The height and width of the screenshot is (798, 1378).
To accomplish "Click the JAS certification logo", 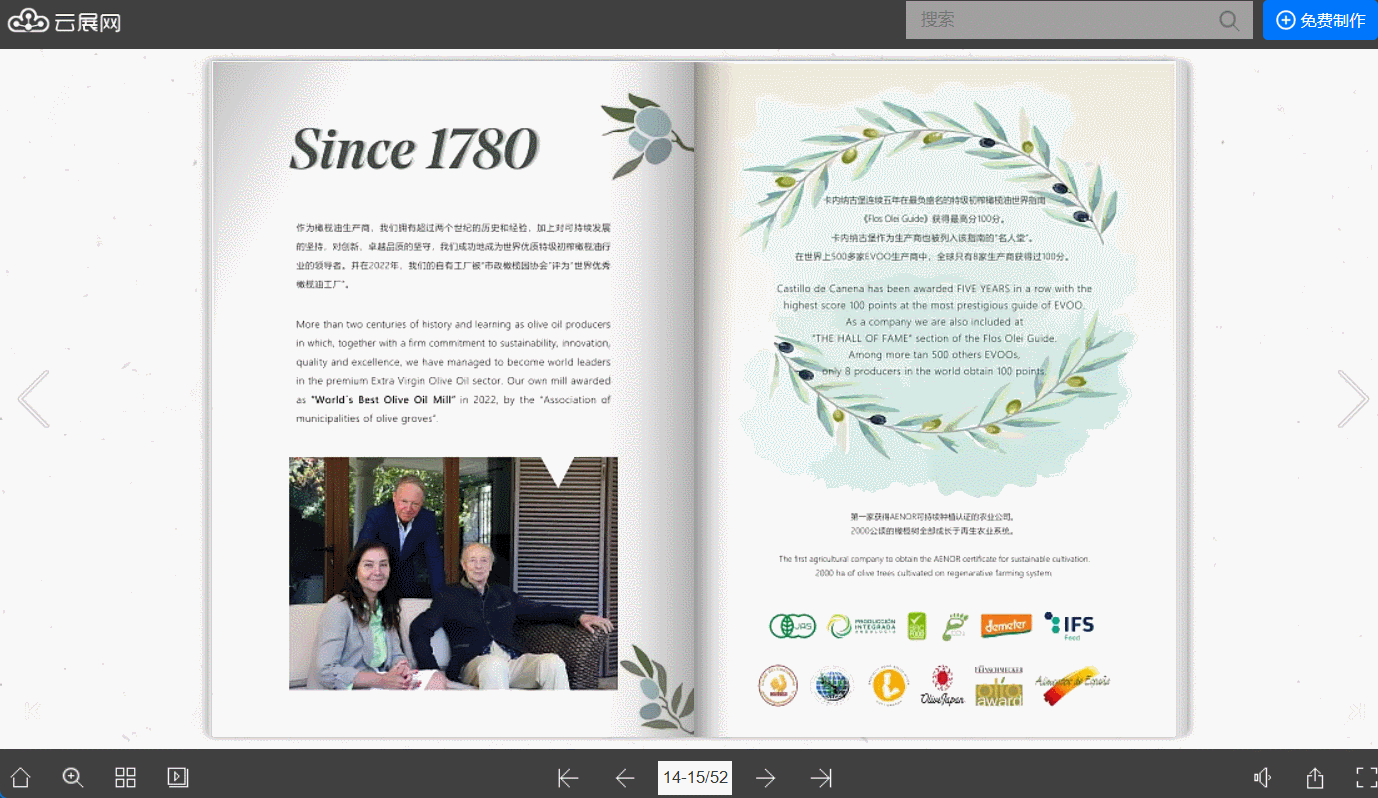I will click(x=793, y=626).
